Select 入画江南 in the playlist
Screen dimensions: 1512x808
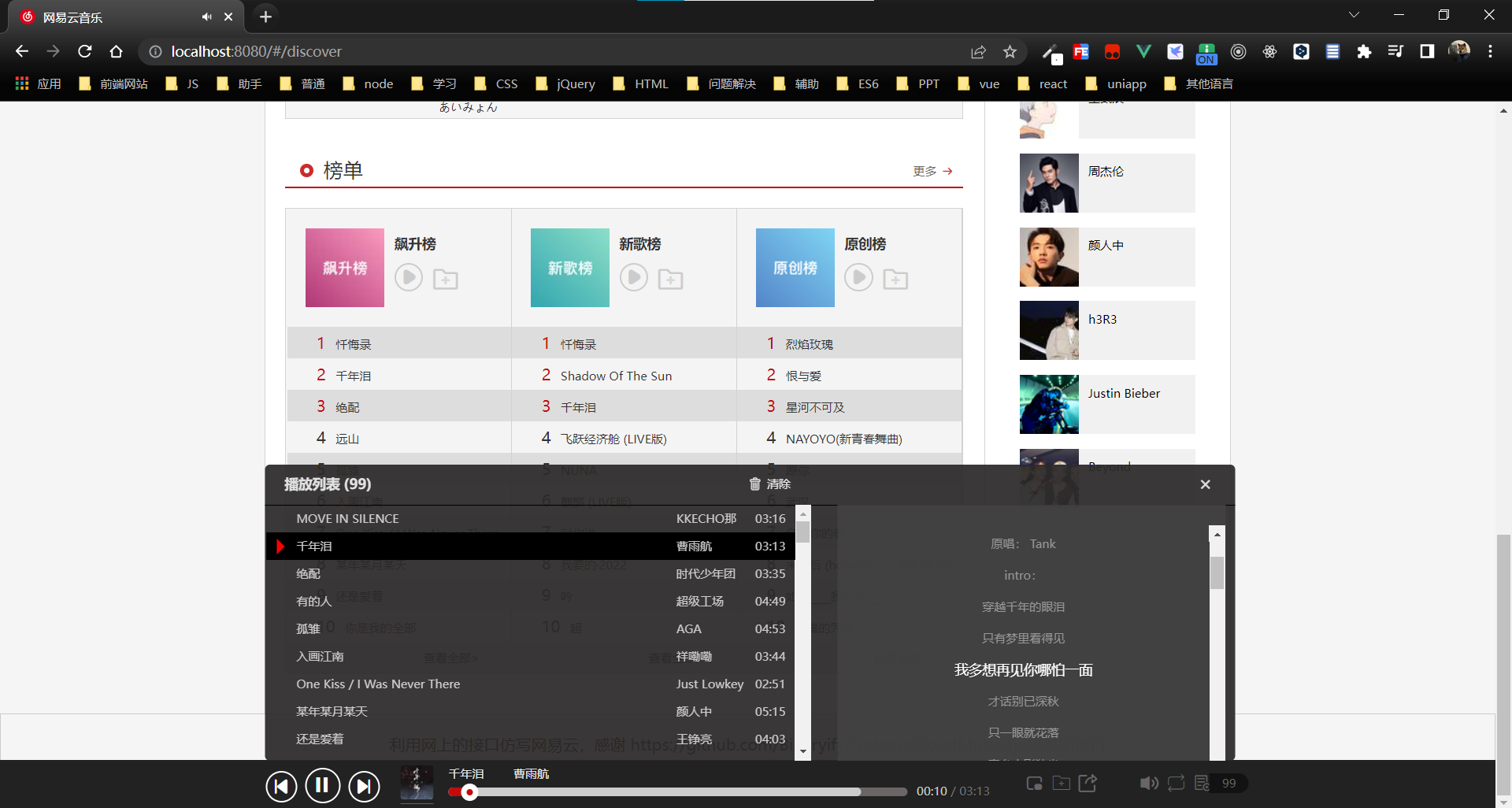(x=531, y=656)
